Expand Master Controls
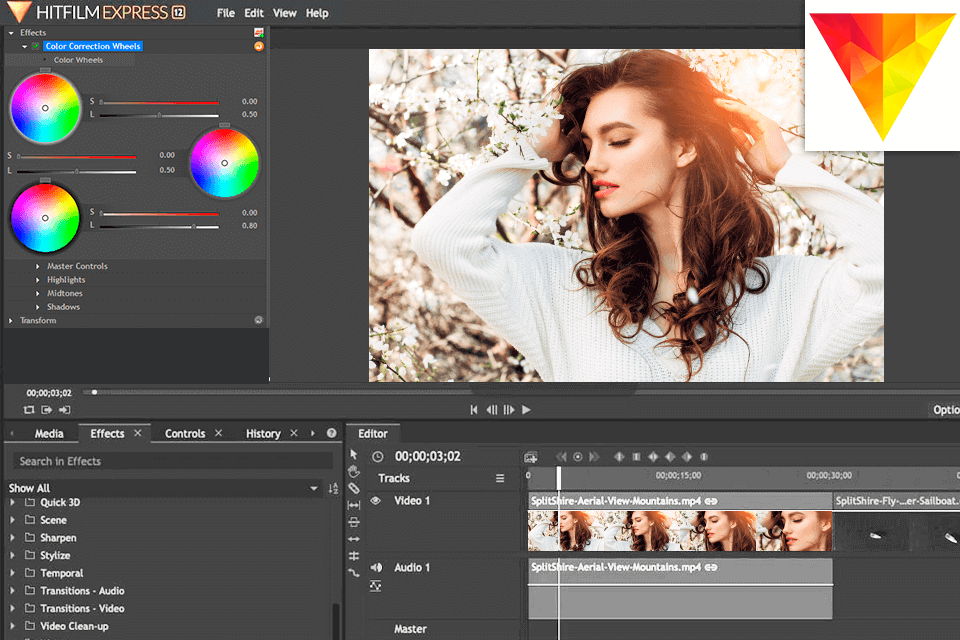This screenshot has width=960, height=640. [37, 266]
